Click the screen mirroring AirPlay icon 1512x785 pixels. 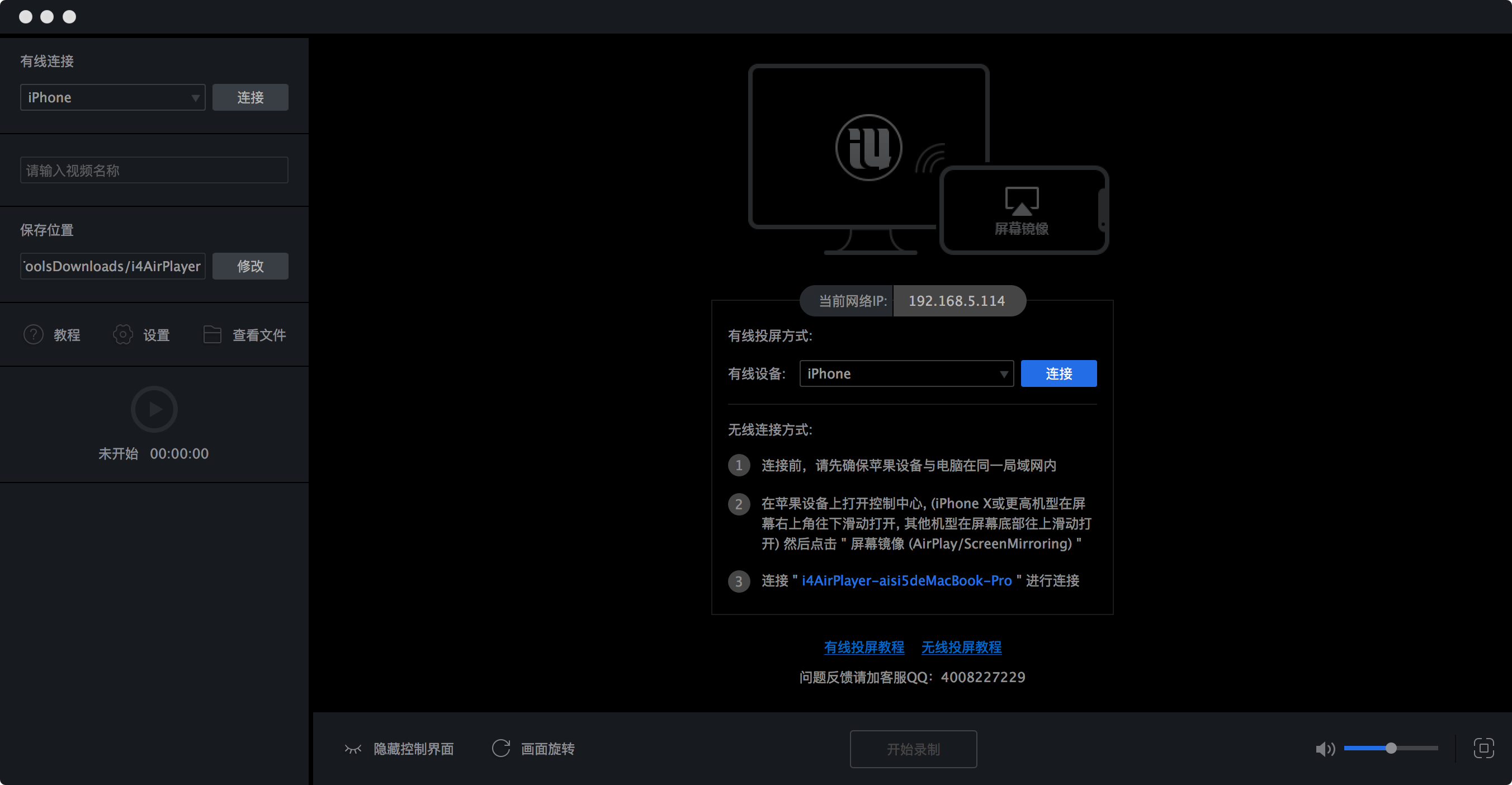click(x=1022, y=201)
